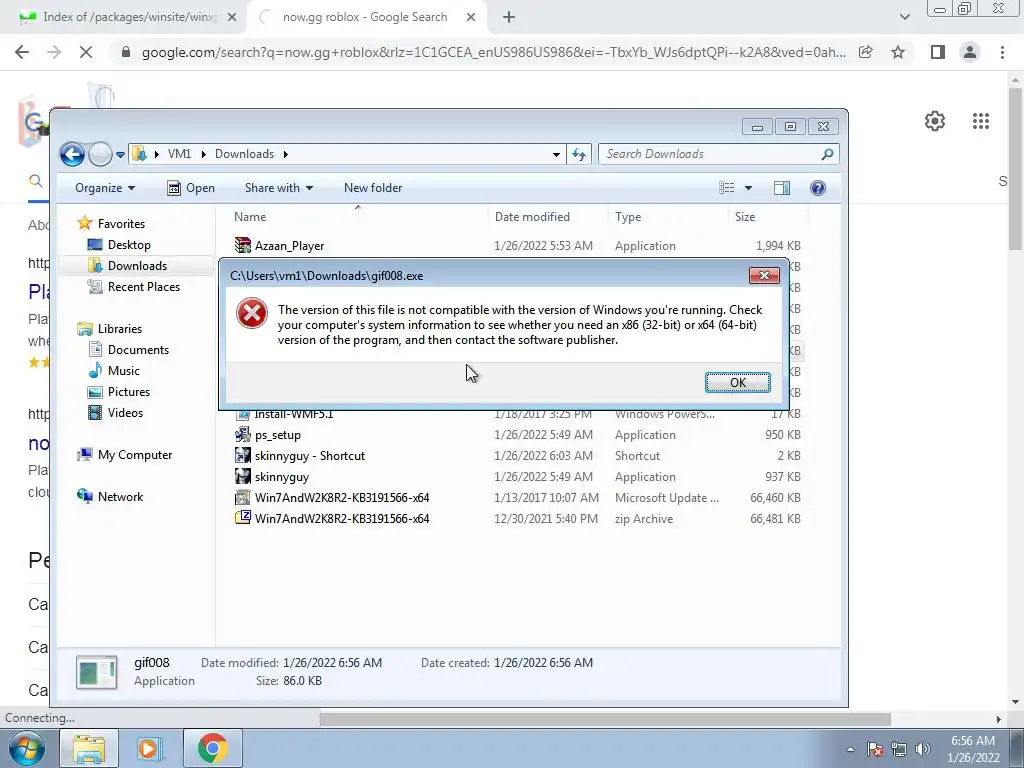Open Chrome three-dot menu
Image resolution: width=1024 pixels, height=768 pixels.
click(x=1002, y=52)
